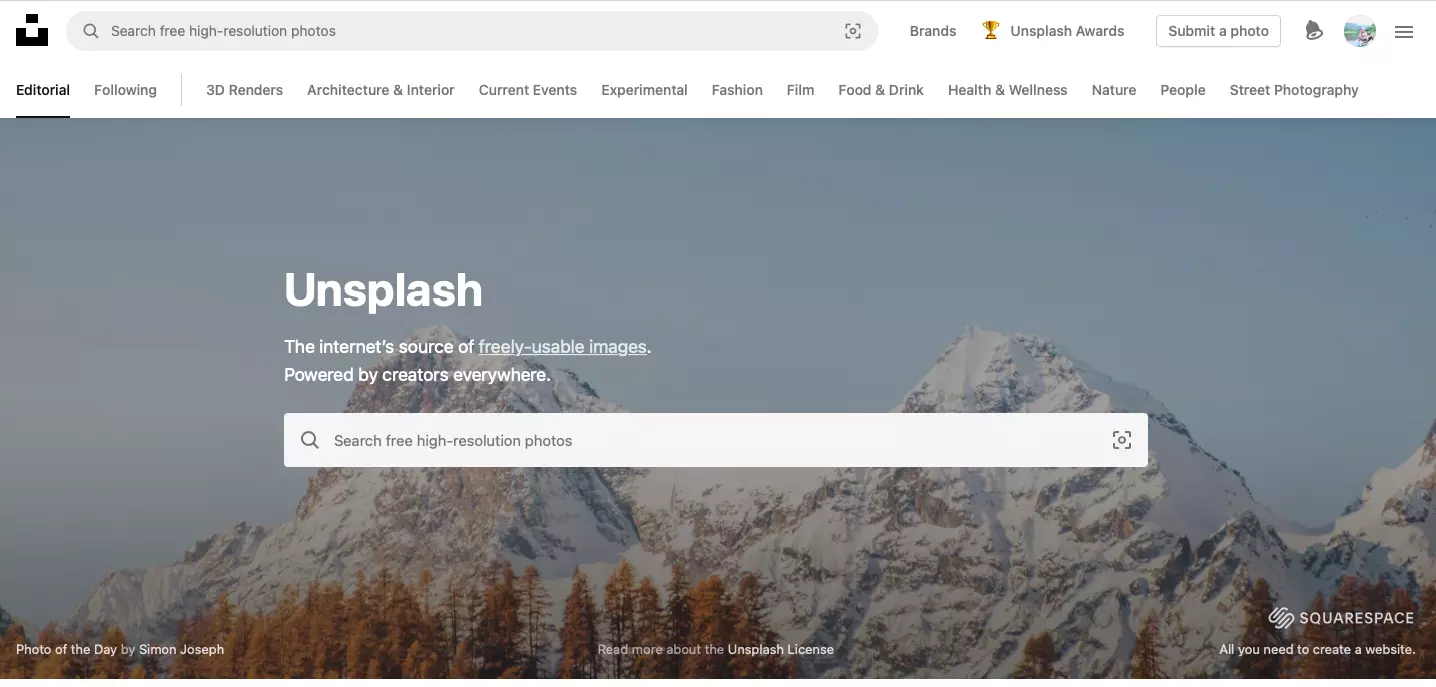Open Simon Joseph's profile link

(x=181, y=649)
